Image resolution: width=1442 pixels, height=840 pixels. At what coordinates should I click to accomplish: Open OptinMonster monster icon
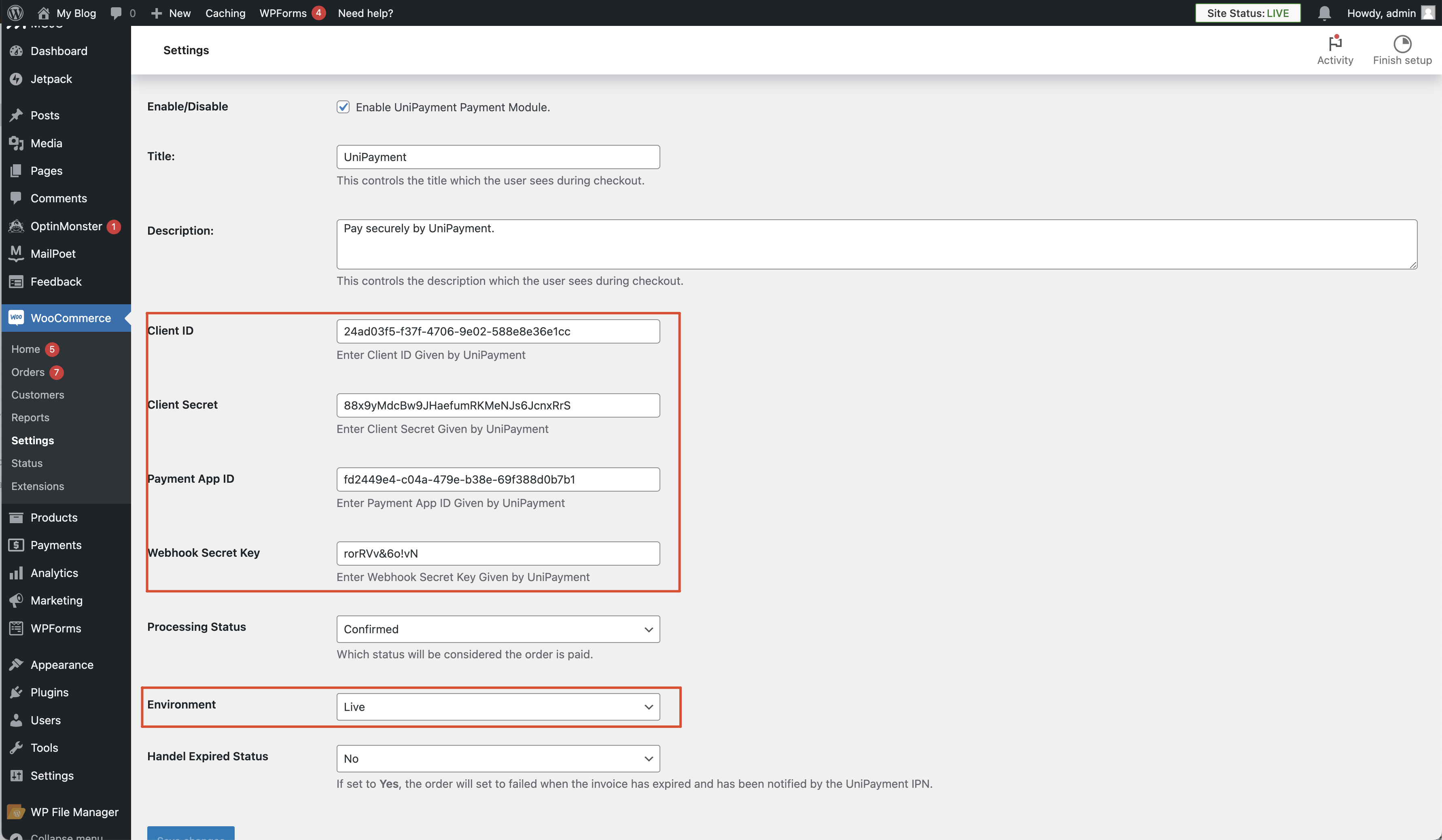tap(16, 226)
